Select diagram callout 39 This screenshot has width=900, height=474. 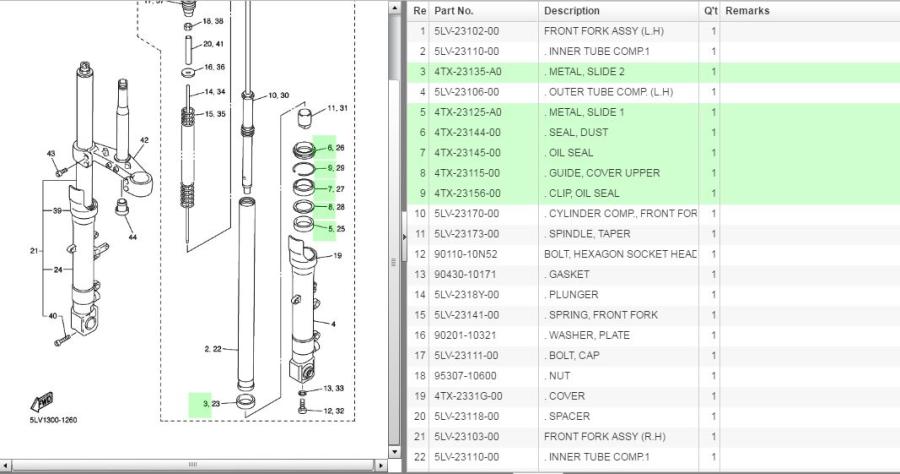[57, 211]
